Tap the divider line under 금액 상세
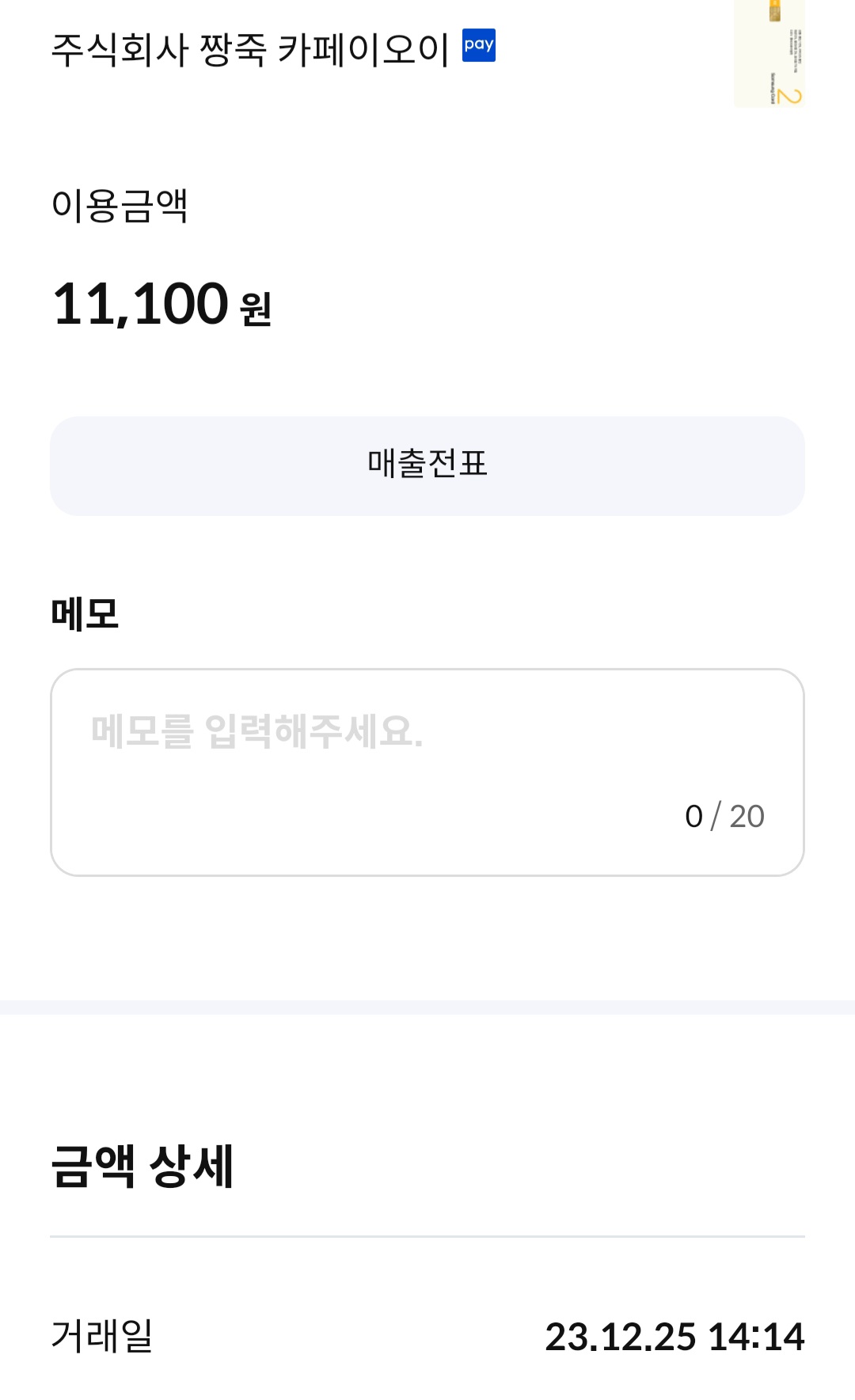855x1400 pixels. click(427, 1236)
